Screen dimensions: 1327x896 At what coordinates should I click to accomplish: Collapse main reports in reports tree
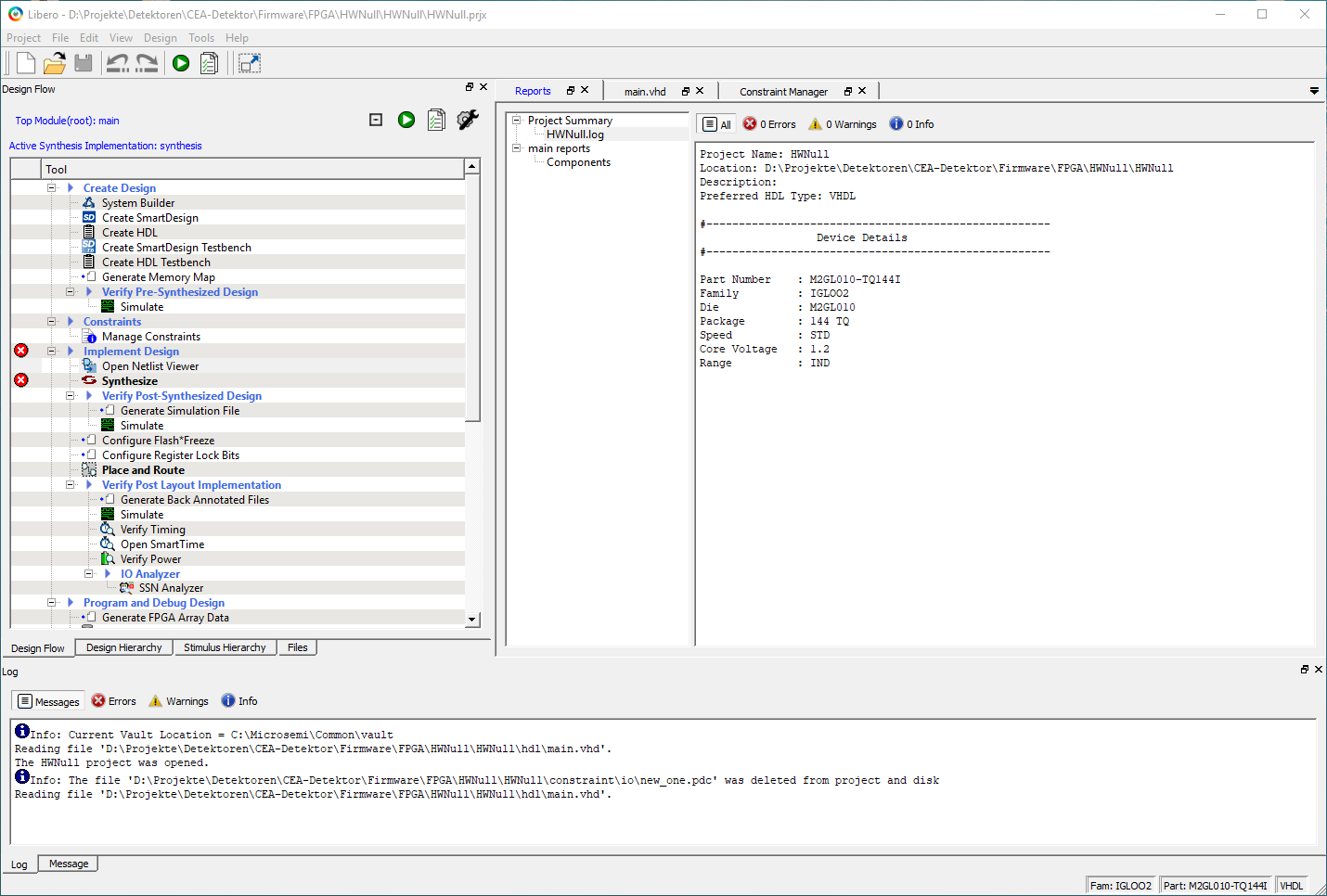pos(517,148)
